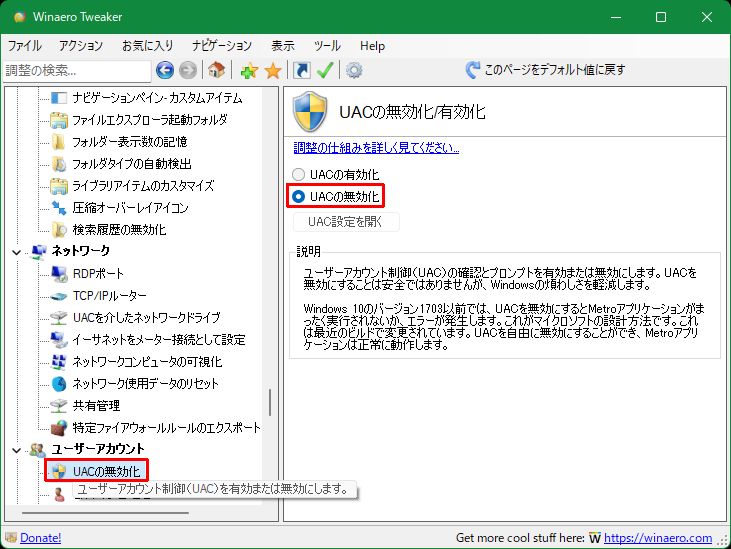Image resolution: width=731 pixels, height=549 pixels.
Task: Open the https://winaero.com link
Action: coord(658,538)
